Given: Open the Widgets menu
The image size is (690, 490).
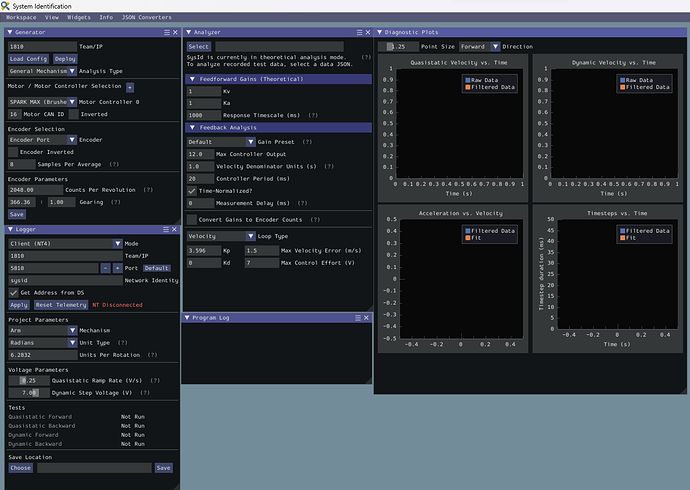Looking at the screenshot, I should 79,17.
